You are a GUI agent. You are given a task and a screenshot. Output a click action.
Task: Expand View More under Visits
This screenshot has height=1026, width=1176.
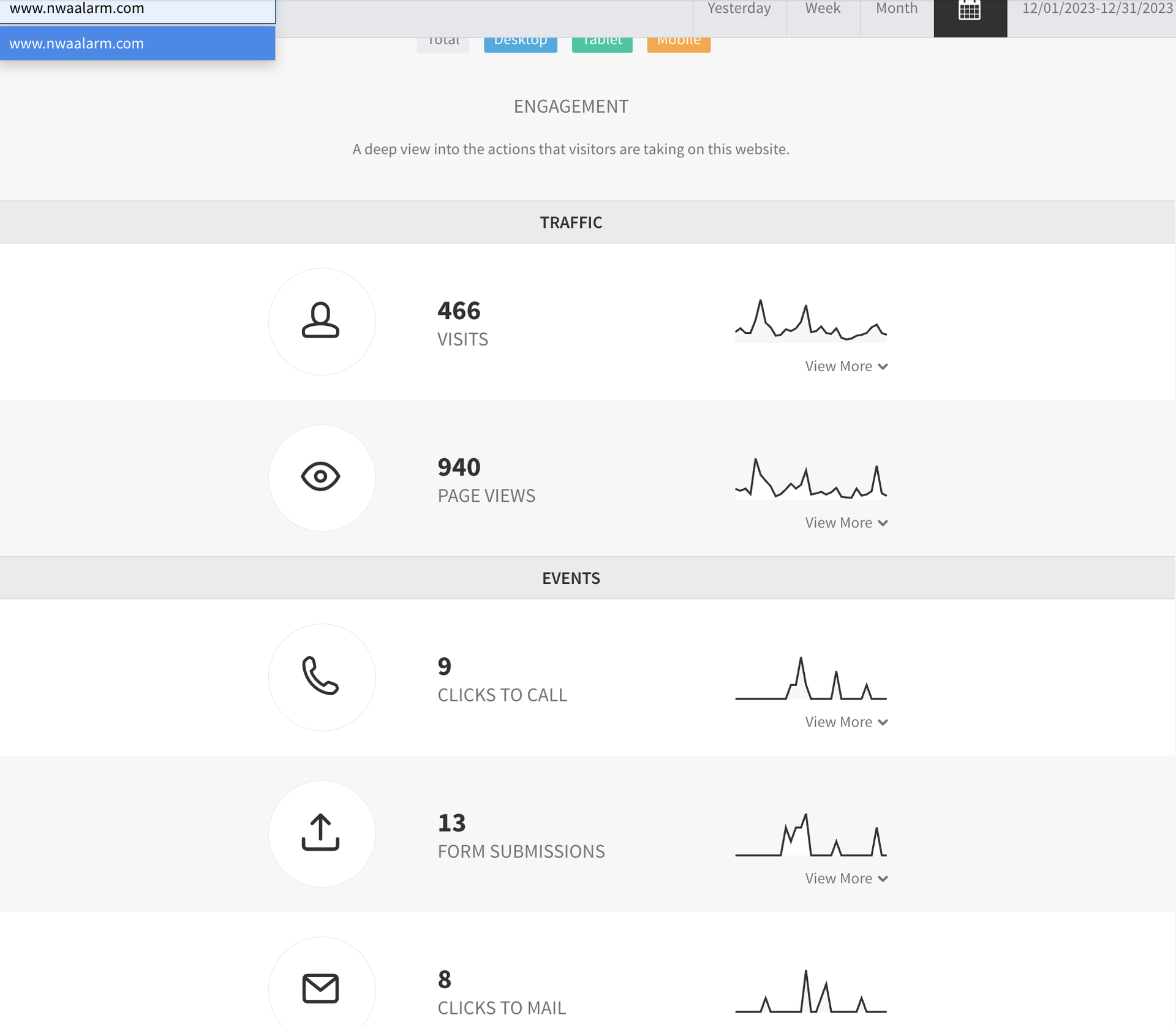click(x=846, y=366)
